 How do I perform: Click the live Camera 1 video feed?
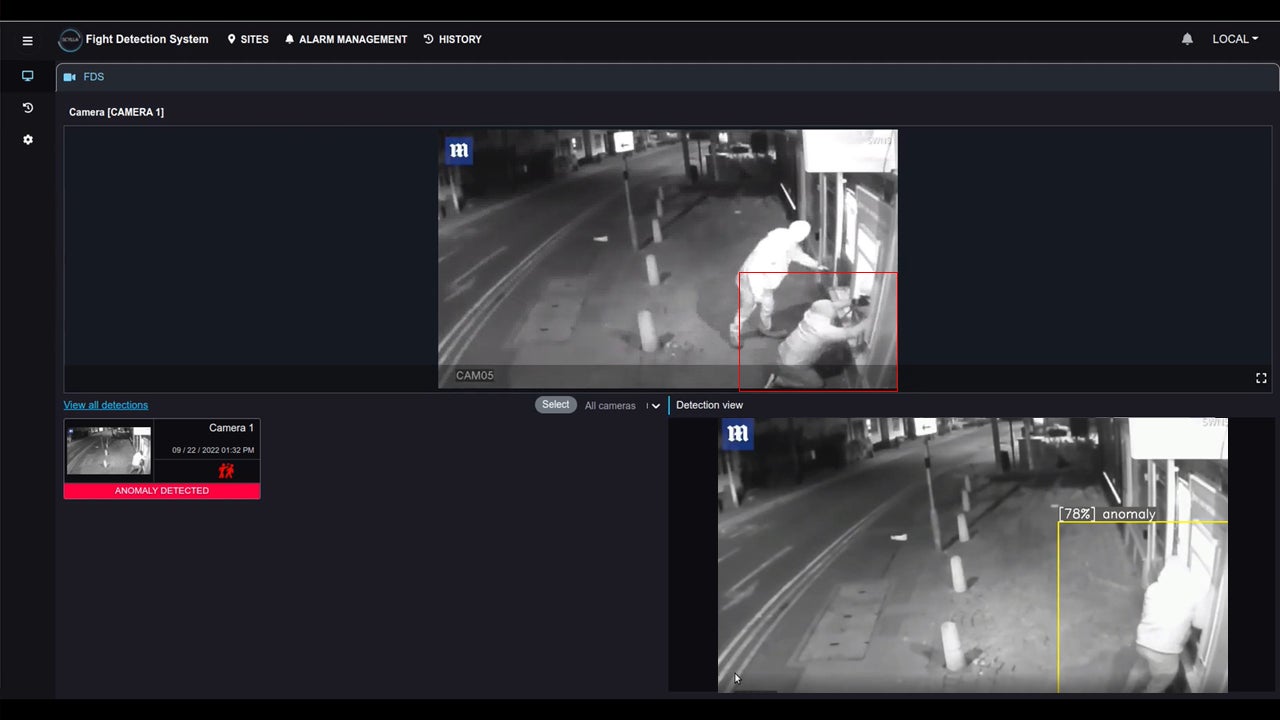pyautogui.click(x=668, y=259)
